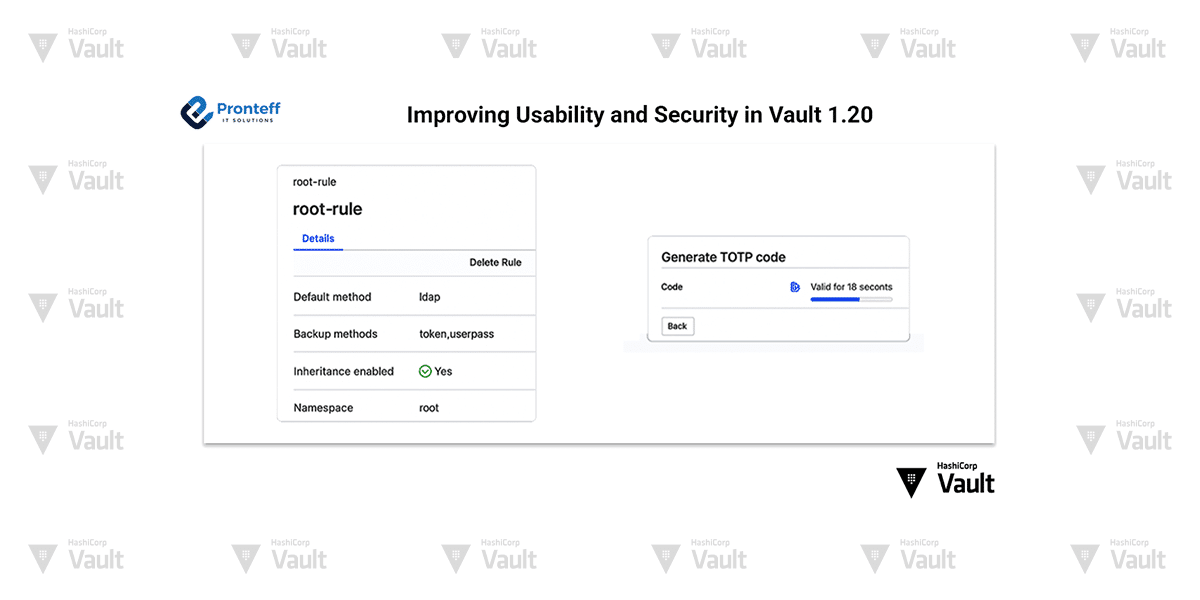1200x600 pixels.
Task: Click the blue copy icon next to Code
Action: 794,287
